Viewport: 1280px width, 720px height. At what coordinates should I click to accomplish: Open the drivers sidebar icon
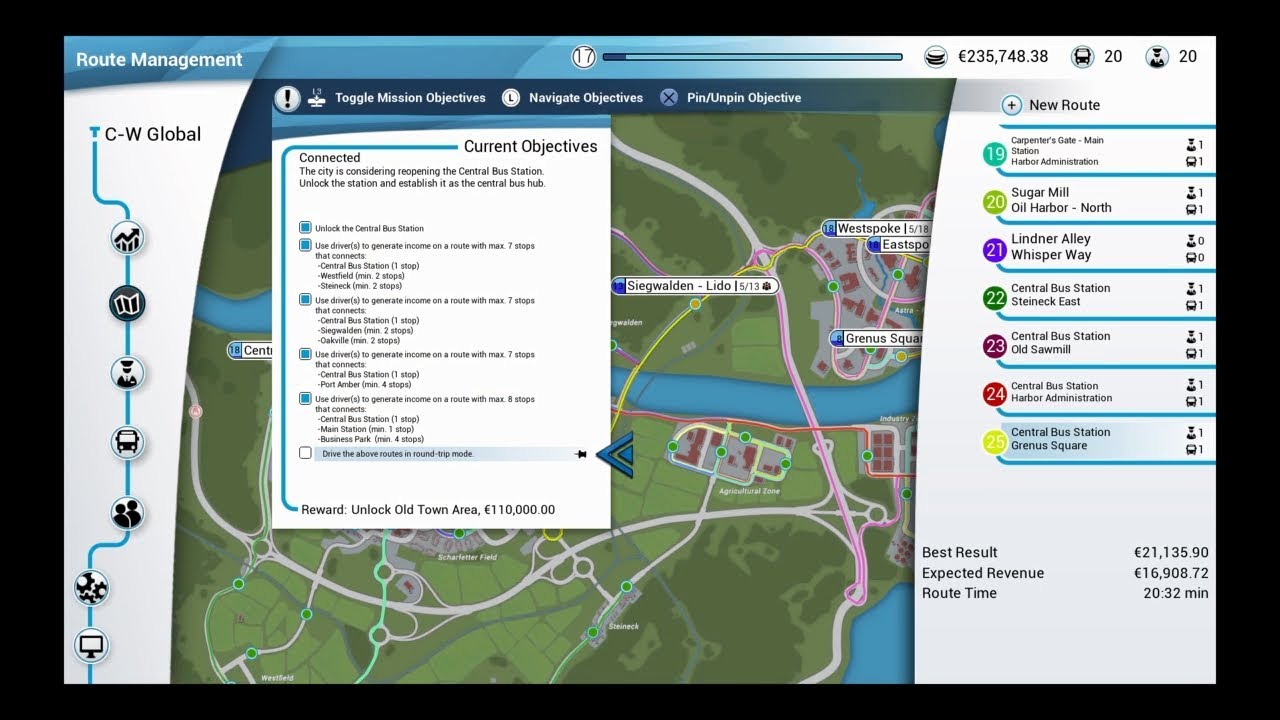point(128,374)
